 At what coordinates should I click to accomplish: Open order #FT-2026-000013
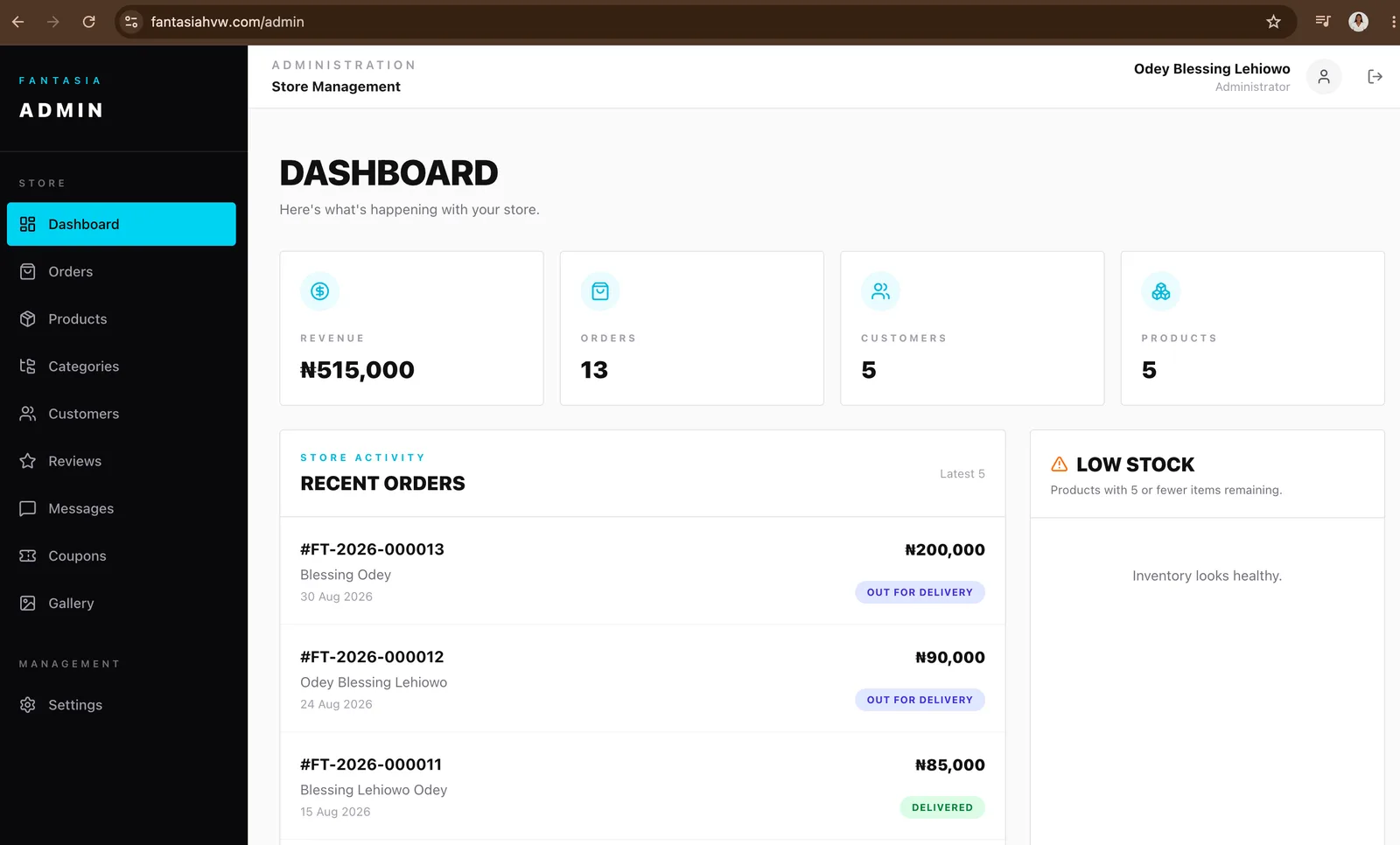click(x=373, y=549)
